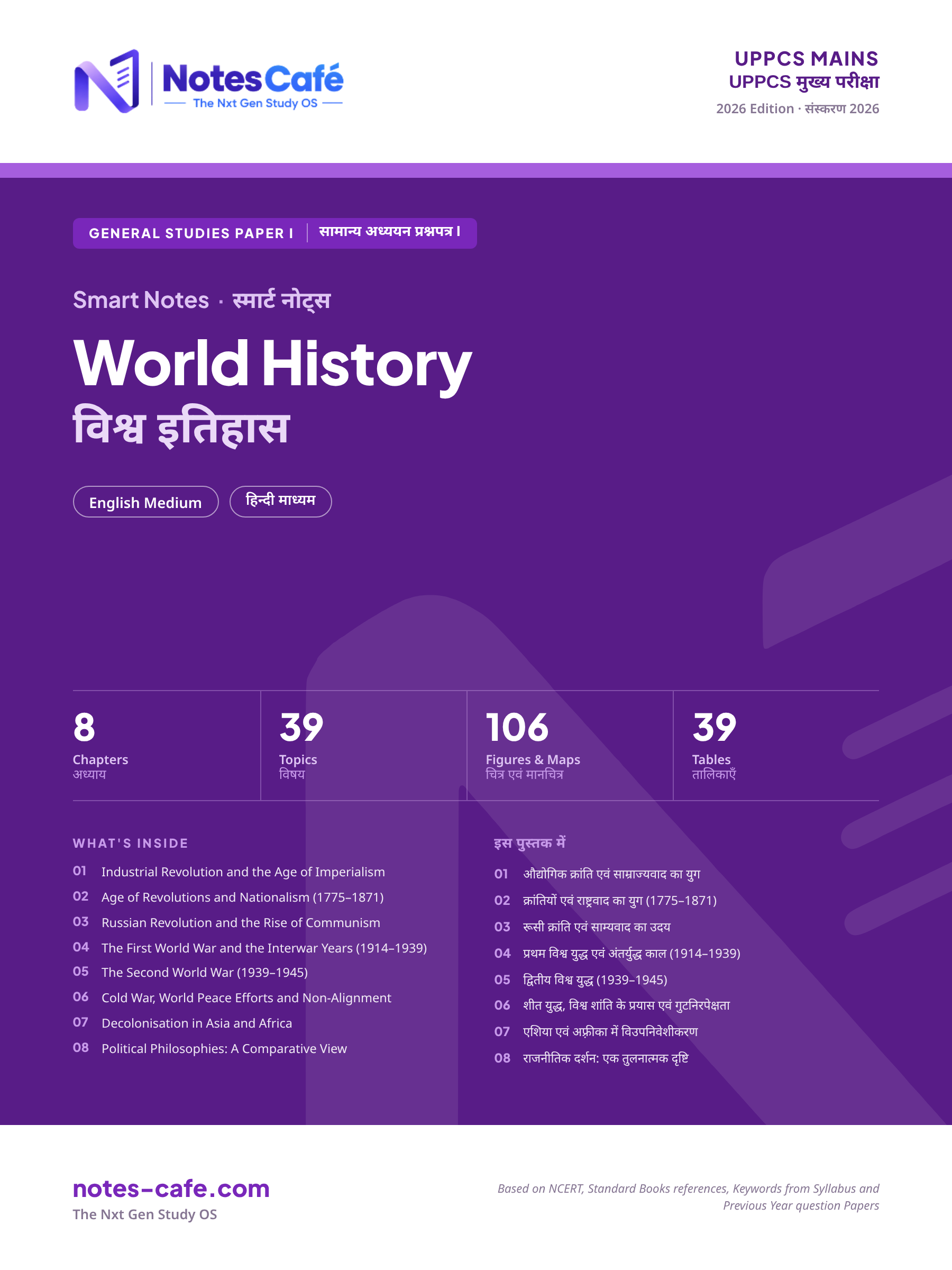Click the UPPCS MAINS heading
The image size is (952, 1270).
[x=806, y=59]
